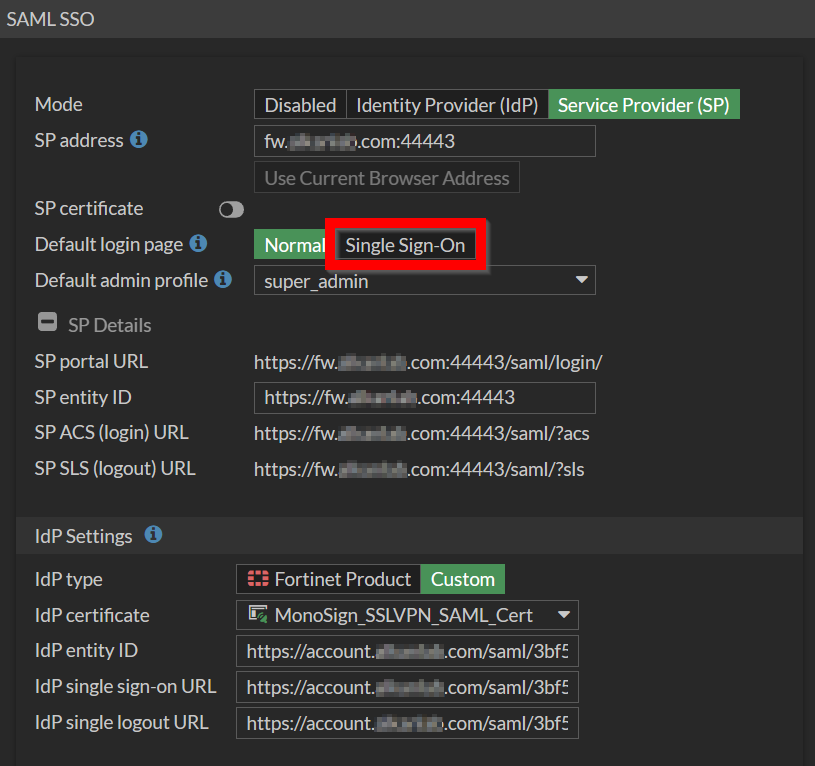
Task: Click the SP address input field
Action: (425, 141)
